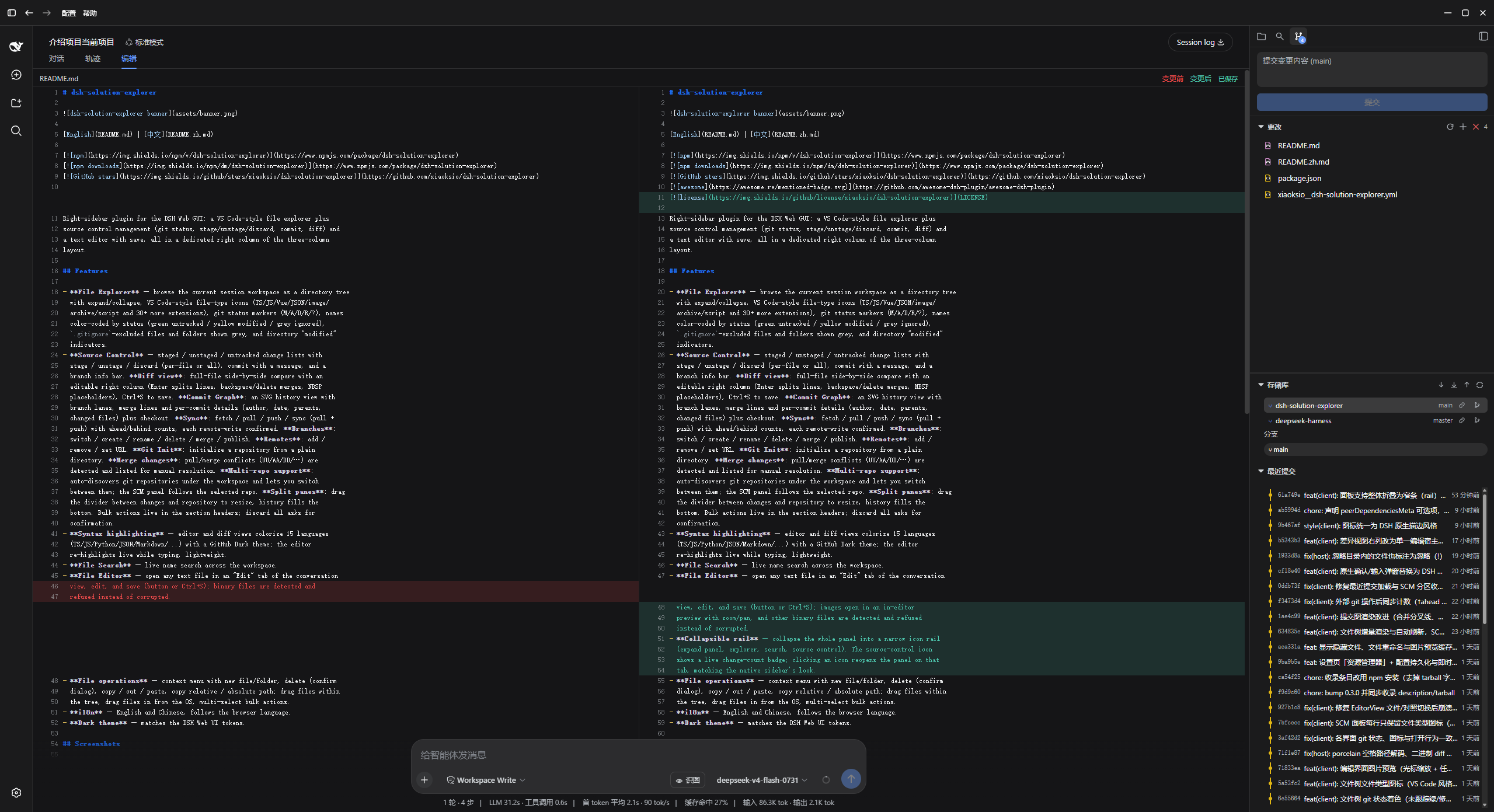Collapse the right panel layout icon
The width and height of the screenshot is (1494, 812).
coord(1483,36)
